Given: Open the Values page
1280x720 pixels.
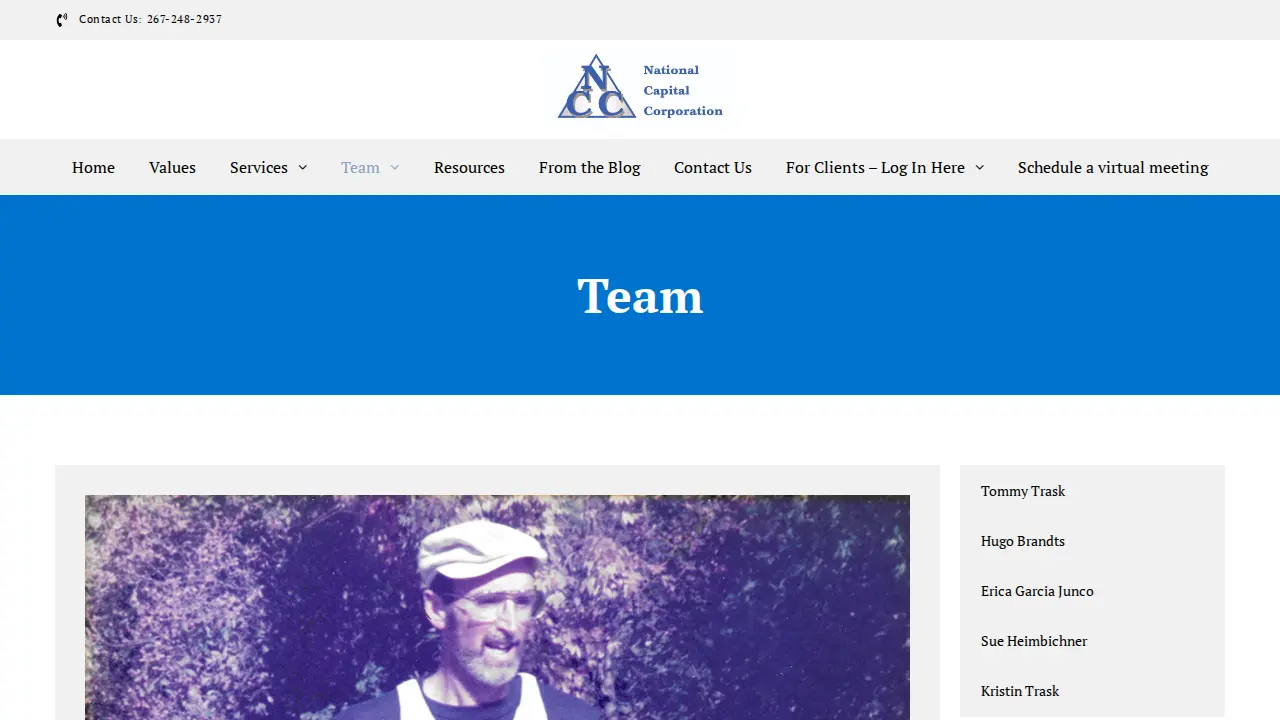Looking at the screenshot, I should (x=172, y=167).
